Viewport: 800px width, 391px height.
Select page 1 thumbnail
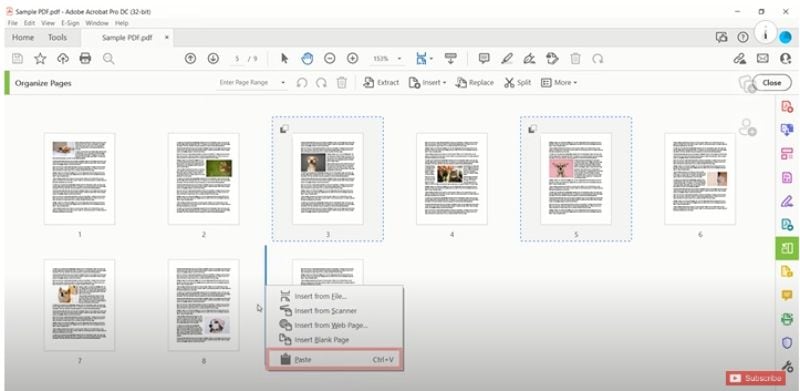click(80, 179)
